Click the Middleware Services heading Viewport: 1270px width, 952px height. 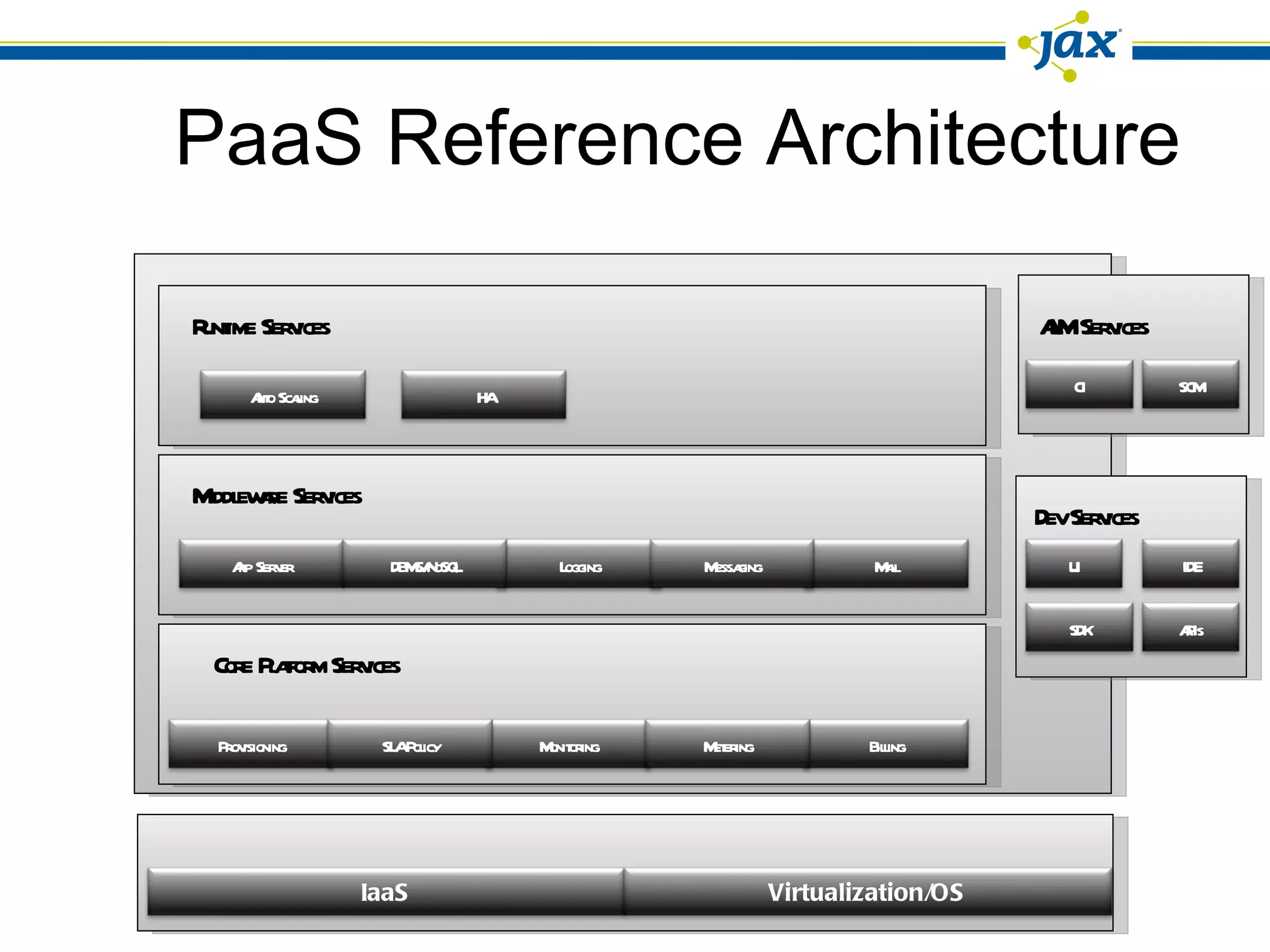point(277,496)
